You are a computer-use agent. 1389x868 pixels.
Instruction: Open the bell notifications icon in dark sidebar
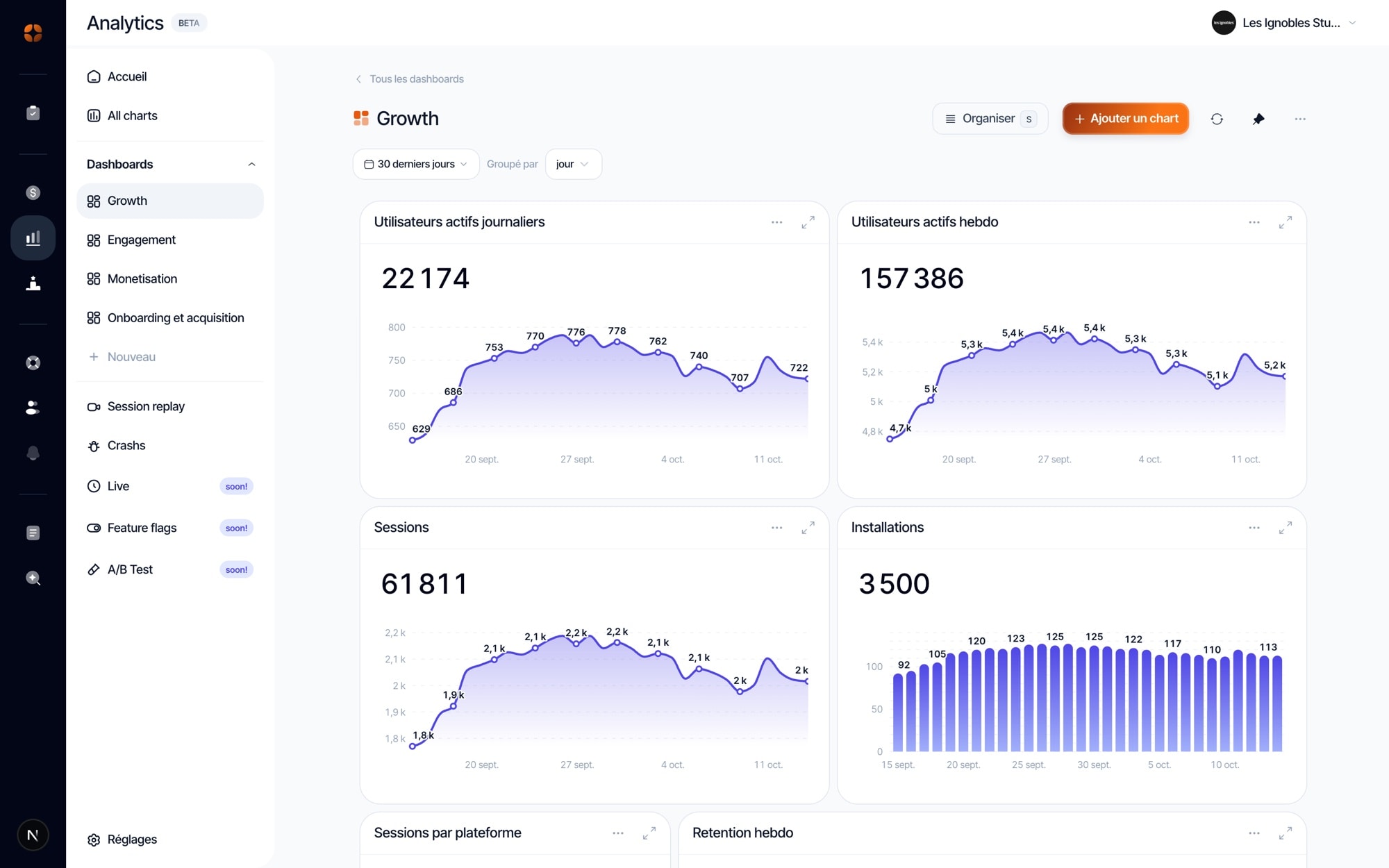[x=33, y=453]
